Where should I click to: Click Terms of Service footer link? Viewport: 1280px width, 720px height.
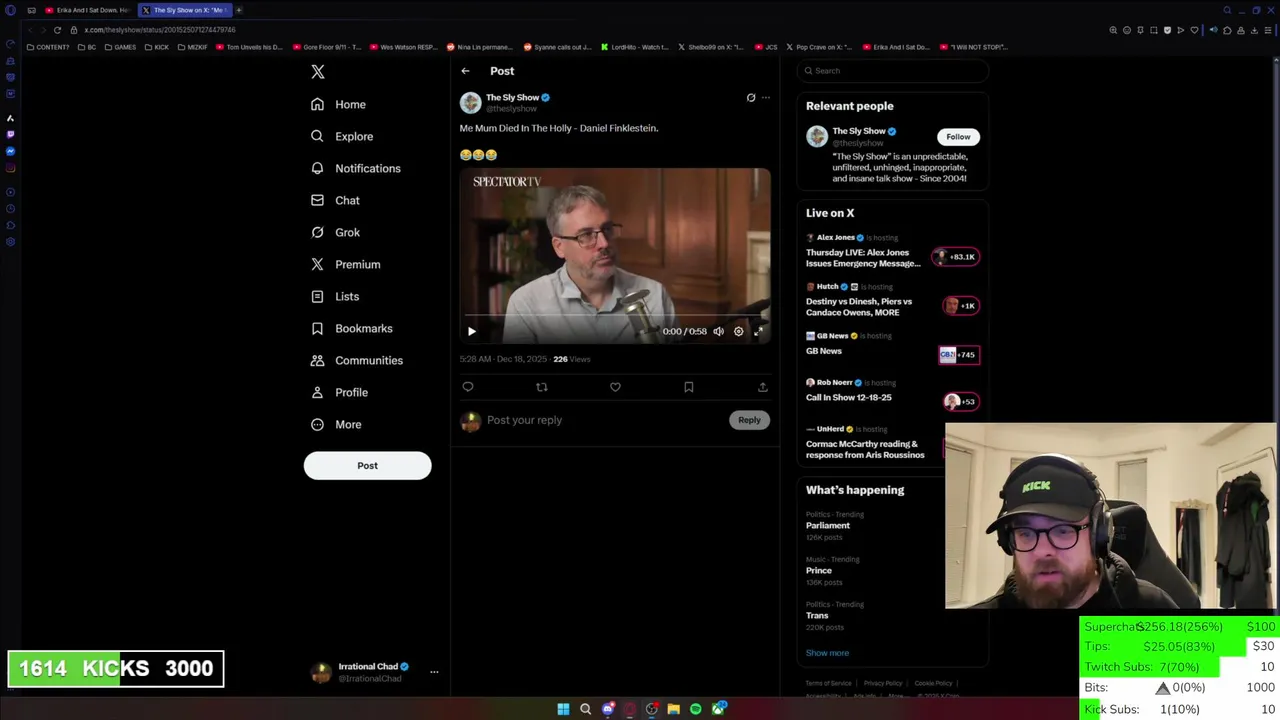point(828,683)
